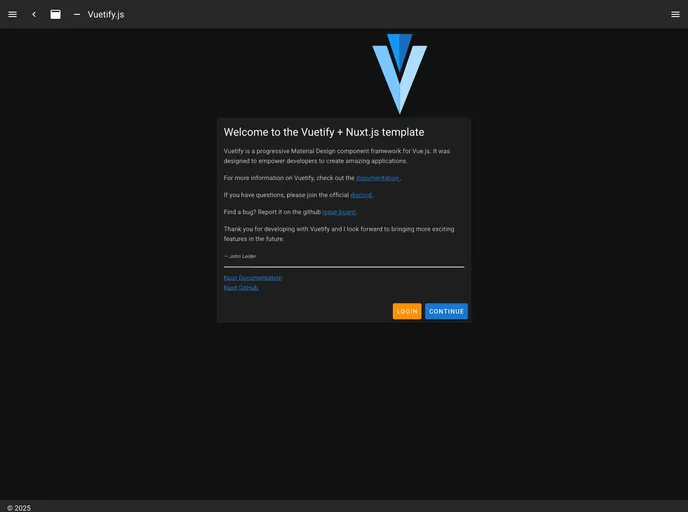Click the blue CONTINUE button
688x512 pixels.
[446, 311]
